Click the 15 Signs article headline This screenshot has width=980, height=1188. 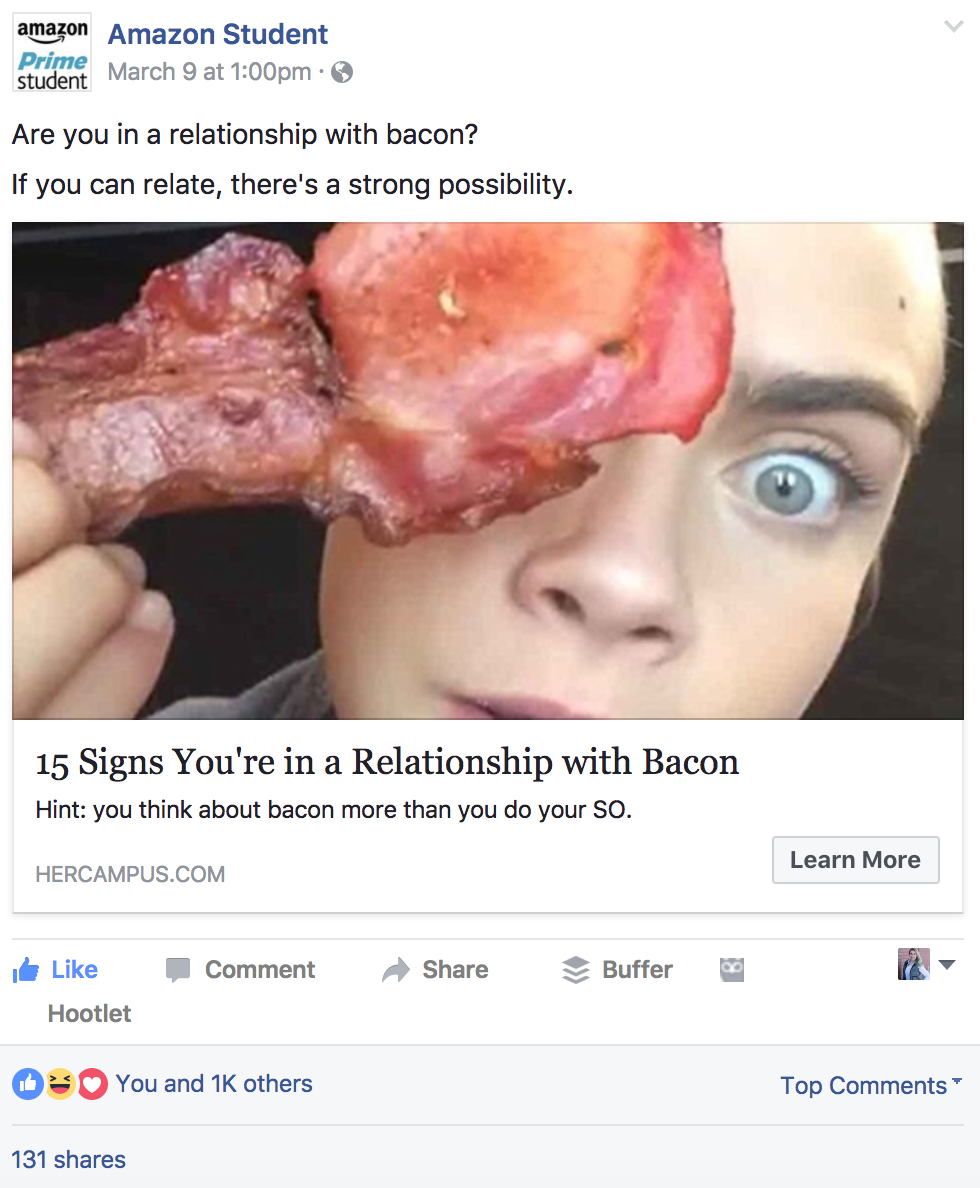tap(387, 762)
